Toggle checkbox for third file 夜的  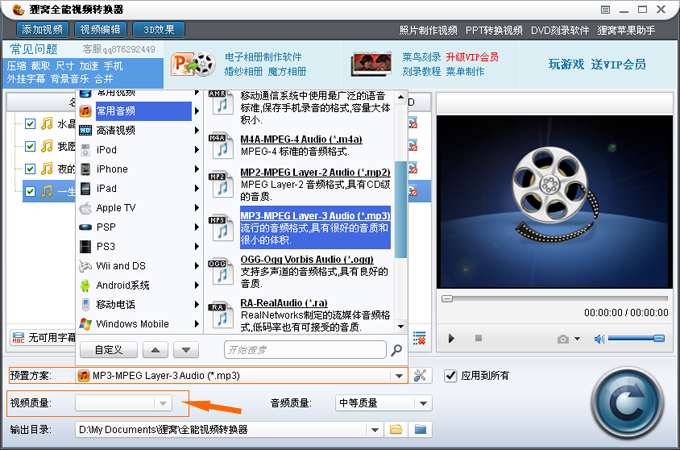tap(30, 169)
